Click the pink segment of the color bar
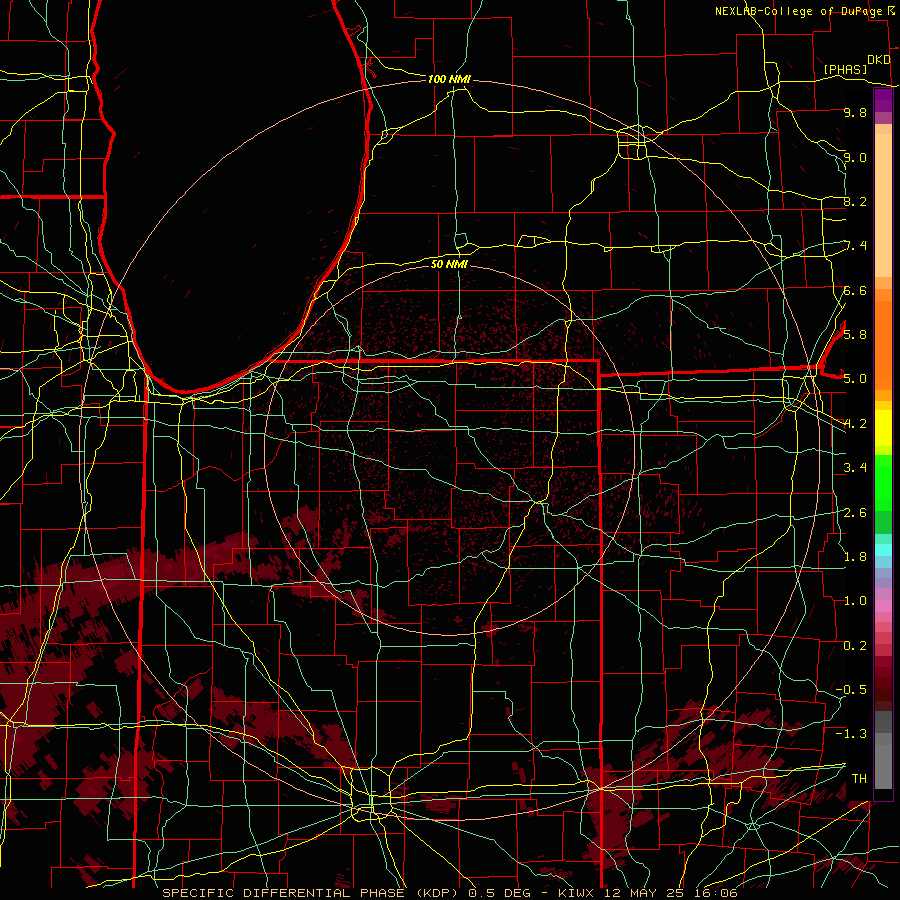This screenshot has height=900, width=900. [x=883, y=606]
